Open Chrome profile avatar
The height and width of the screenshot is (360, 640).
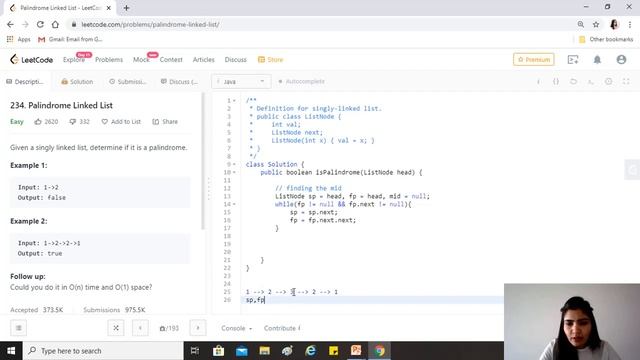pos(614,24)
